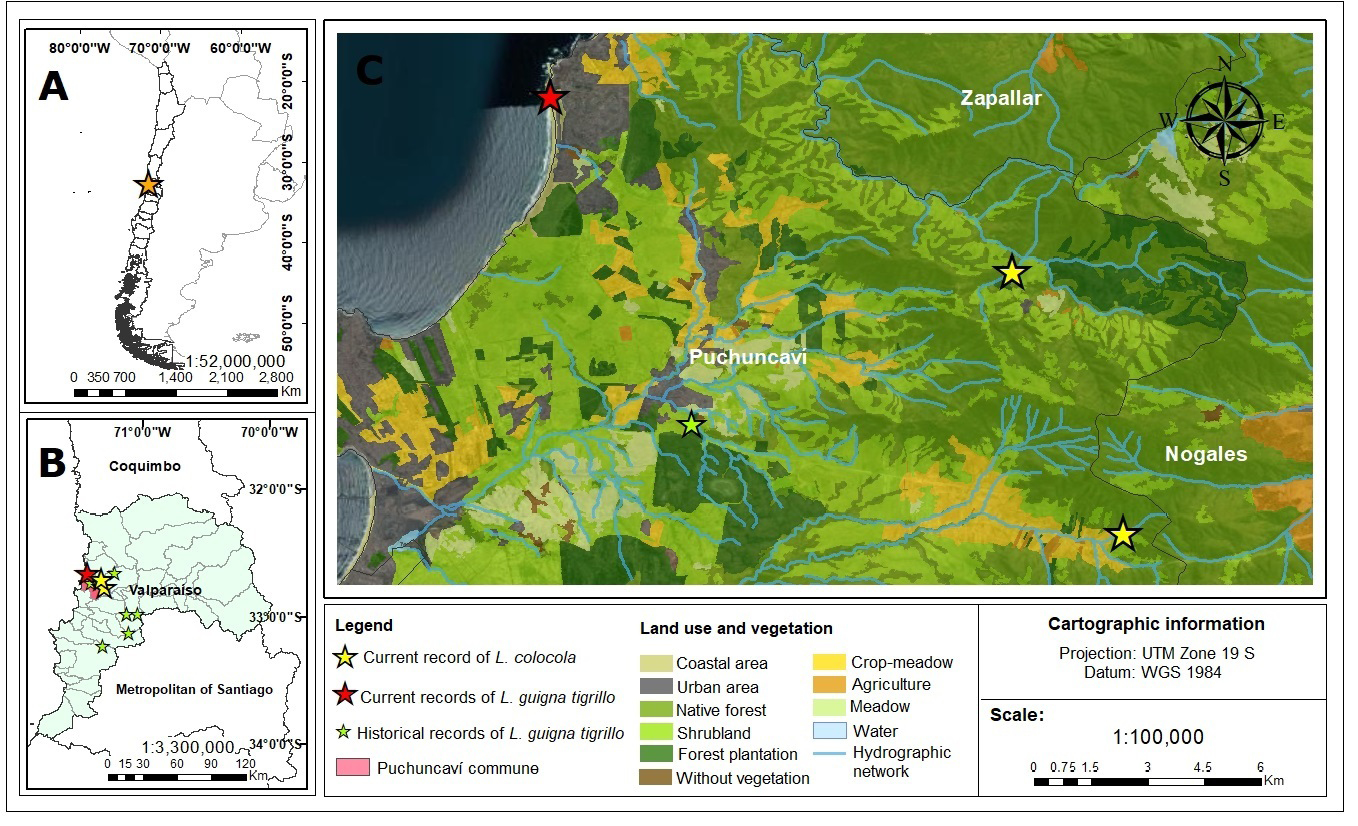Click the 1:3,300,000 scale text
This screenshot has width=1358, height=826.
point(187,747)
